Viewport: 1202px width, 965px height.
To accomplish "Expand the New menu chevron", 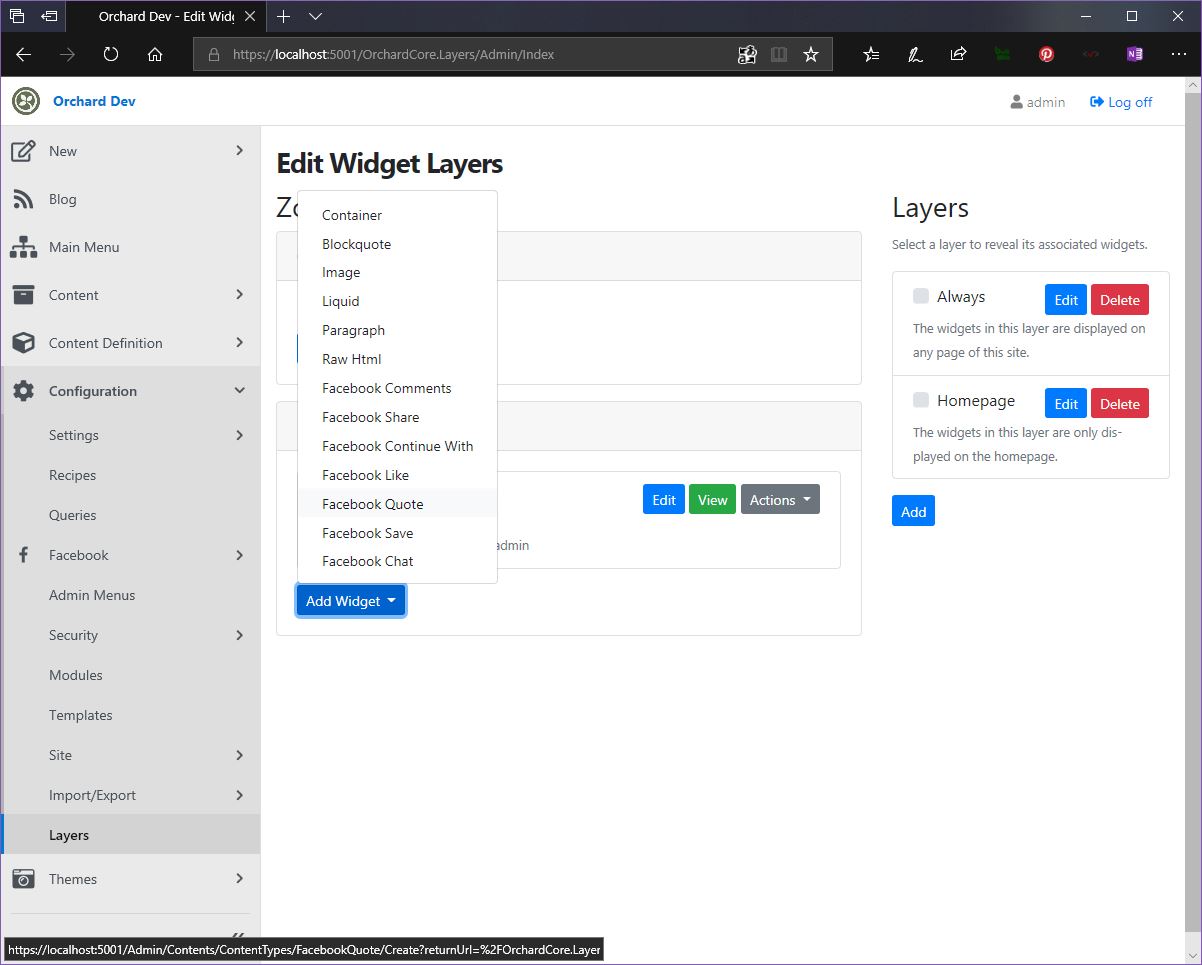I will point(239,150).
